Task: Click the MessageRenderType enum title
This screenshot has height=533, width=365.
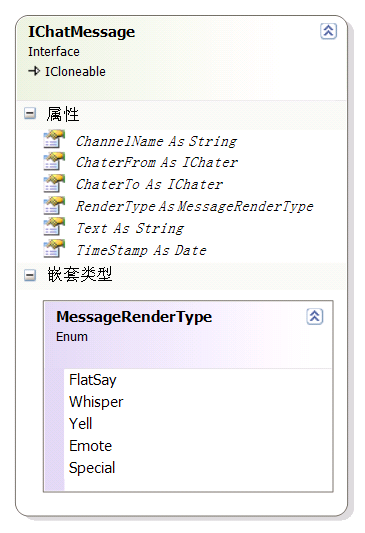Action: 134,317
